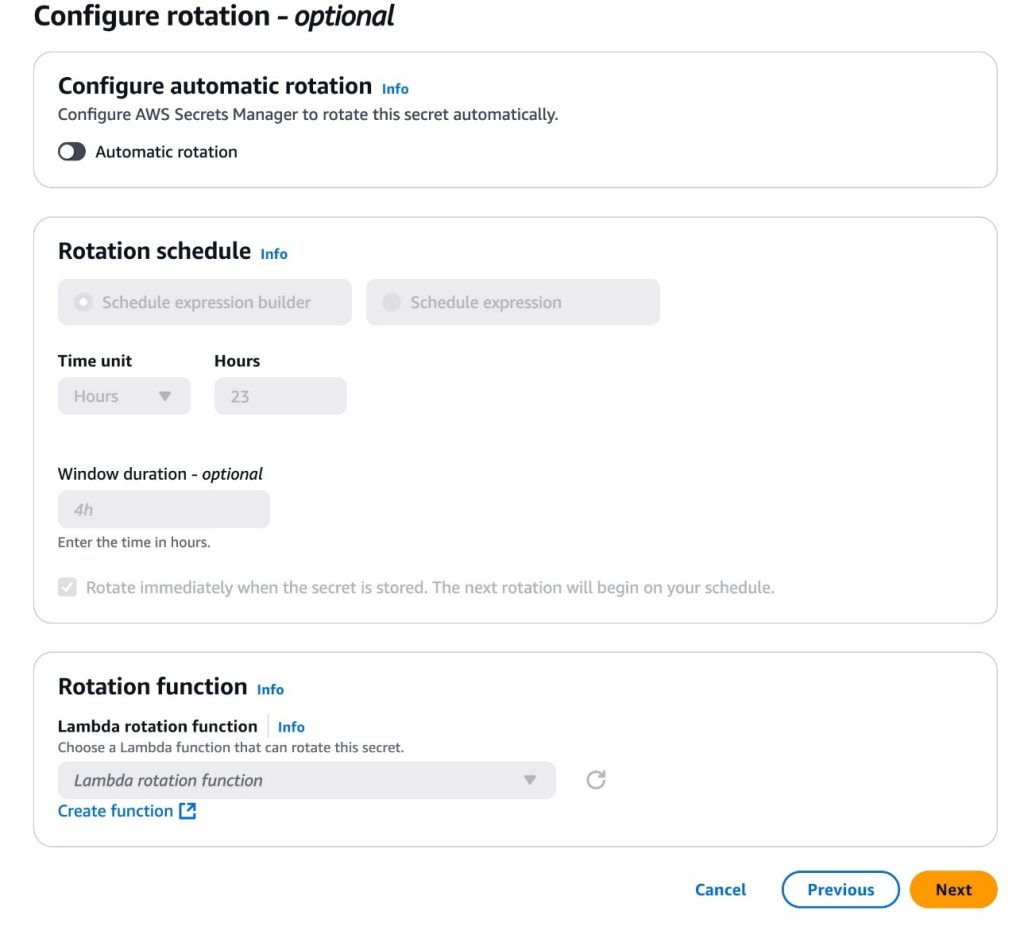Viewport: 1024px width, 942px height.
Task: Select the Schedule expression radio option
Action: coord(391,302)
